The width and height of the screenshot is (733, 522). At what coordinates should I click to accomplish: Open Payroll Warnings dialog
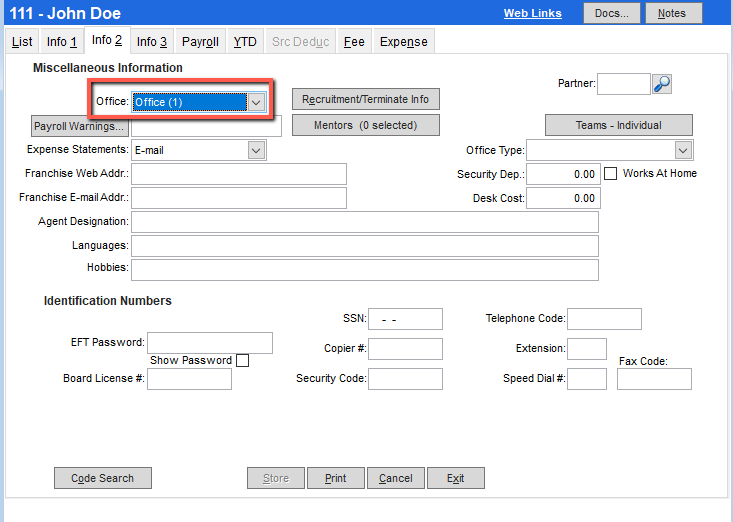pyautogui.click(x=79, y=127)
